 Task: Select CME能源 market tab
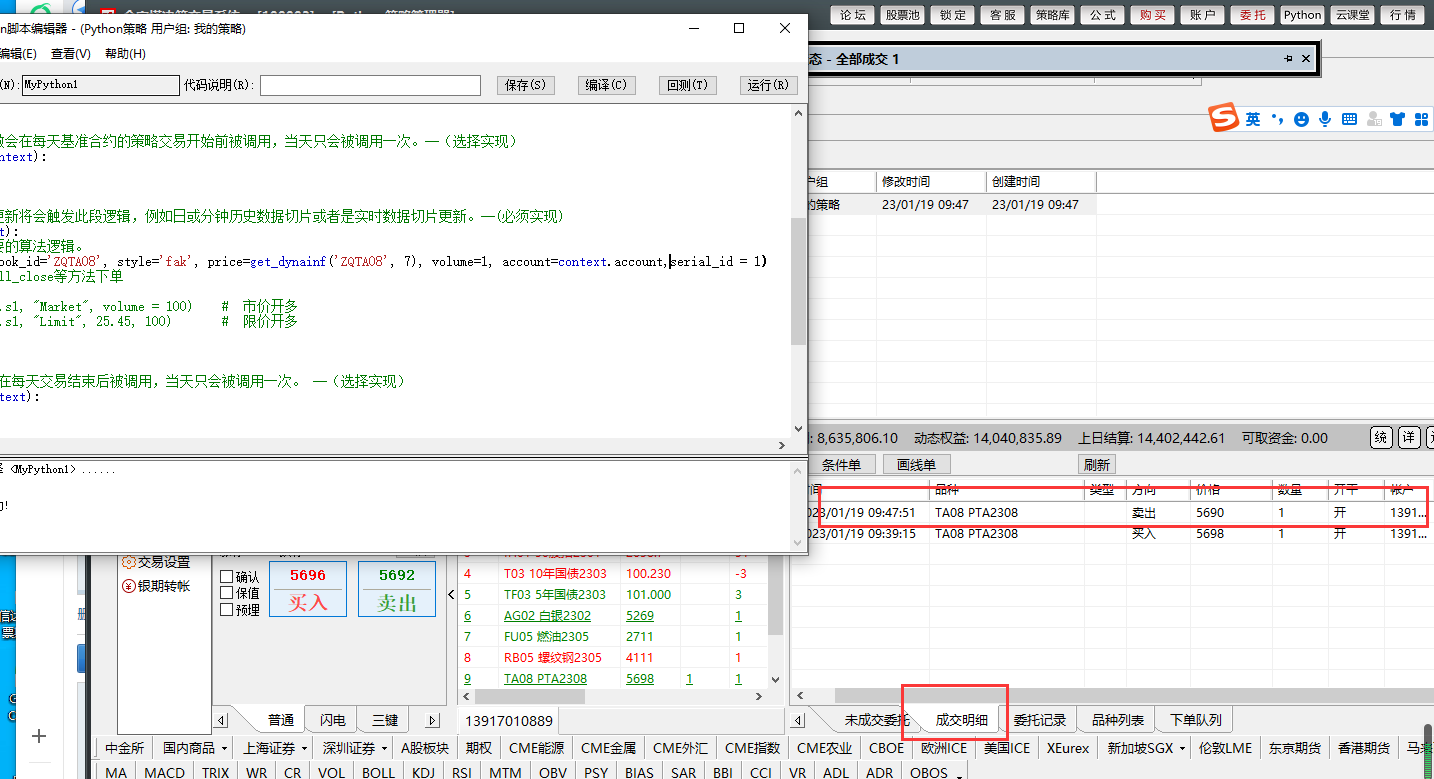pos(536,748)
